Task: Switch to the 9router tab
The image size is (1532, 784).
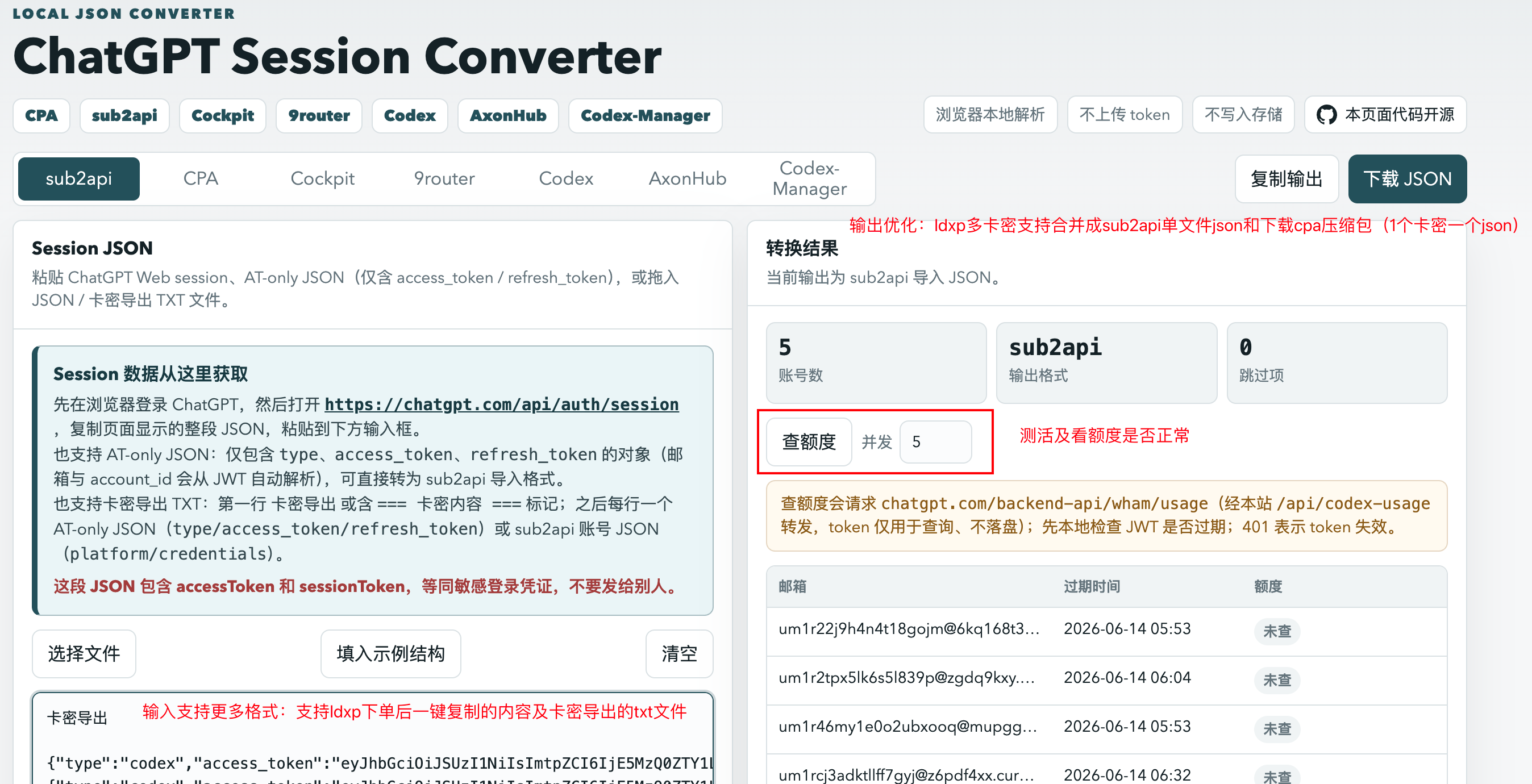Action: click(x=444, y=178)
